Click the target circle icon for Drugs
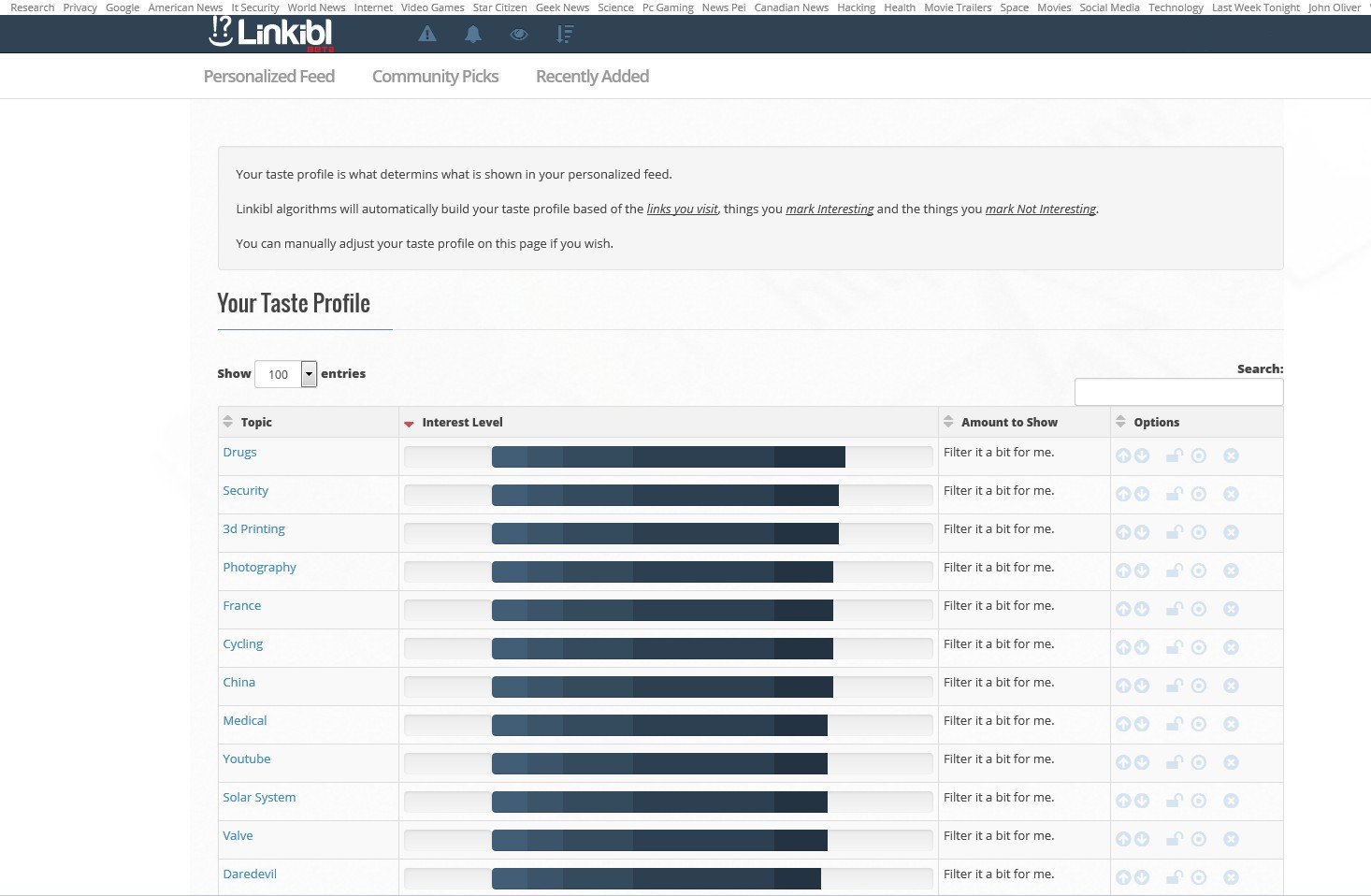 [x=1199, y=455]
